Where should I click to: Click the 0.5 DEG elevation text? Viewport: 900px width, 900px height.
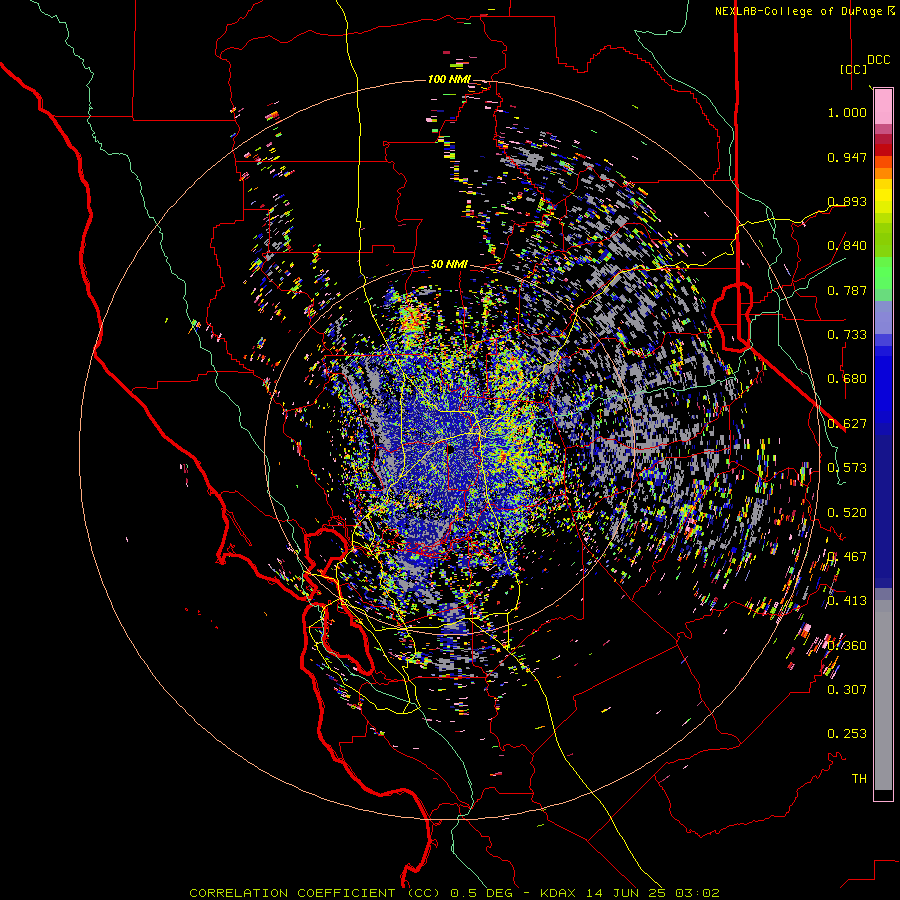tap(482, 893)
